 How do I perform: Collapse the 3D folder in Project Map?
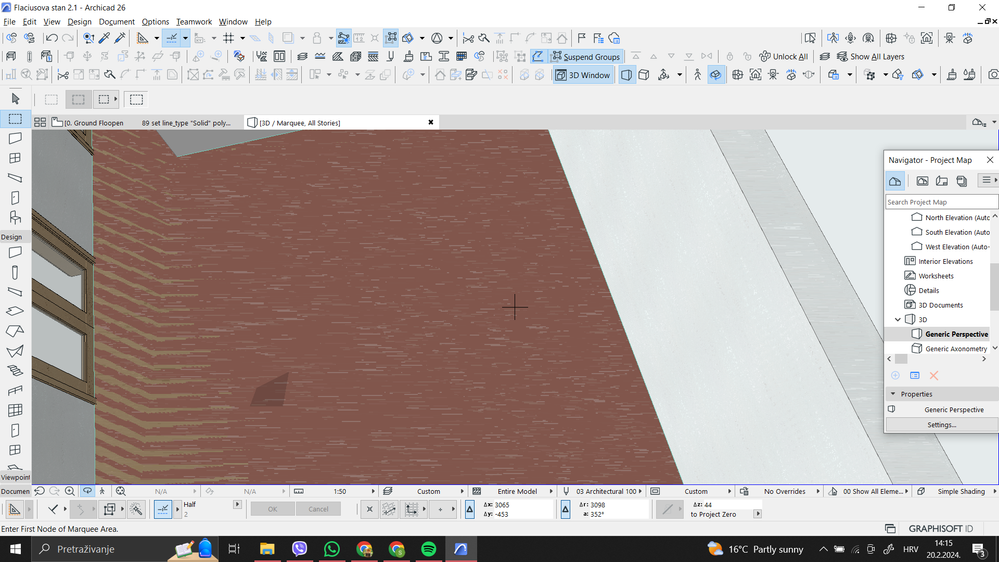898,320
